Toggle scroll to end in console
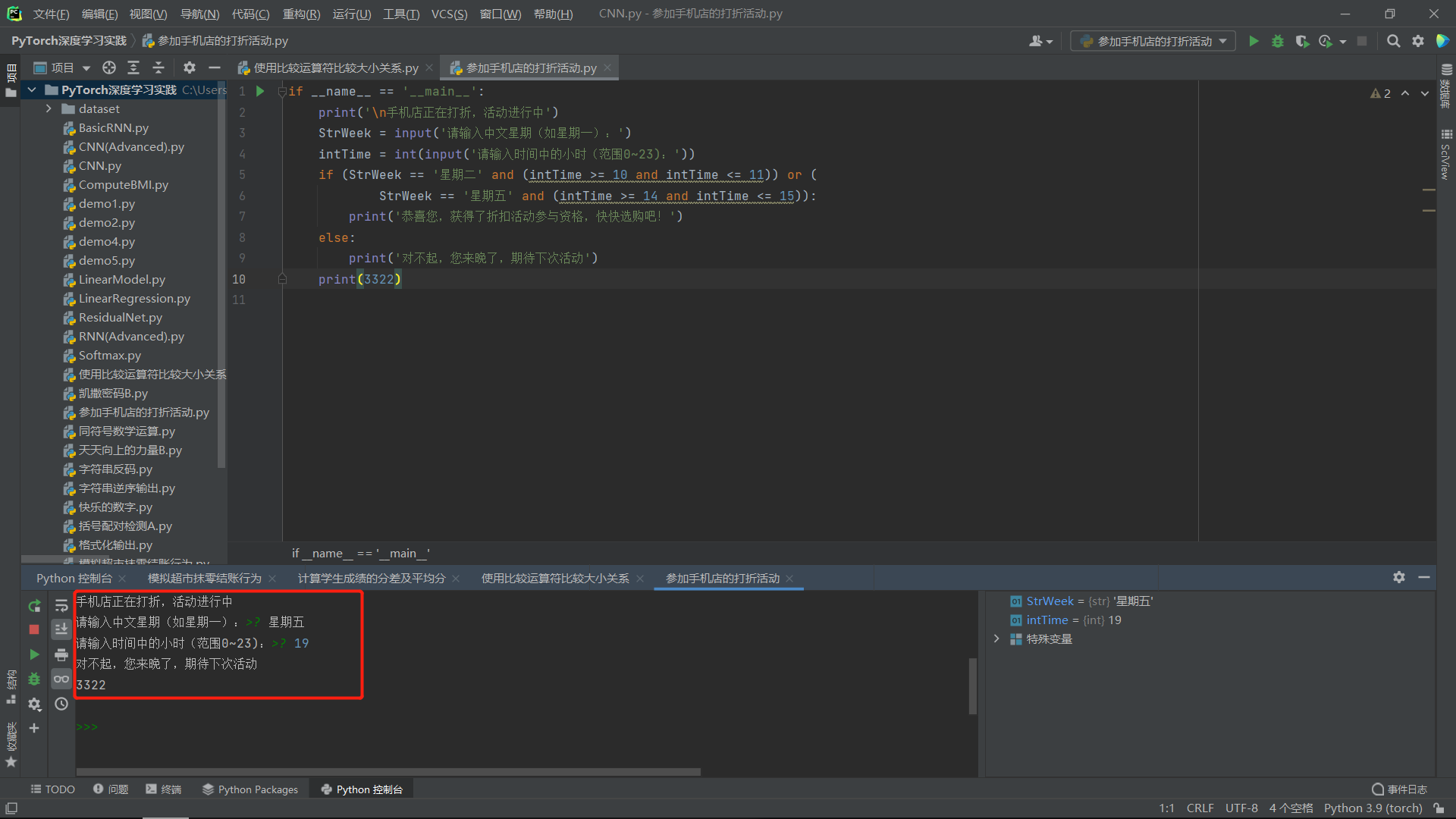1456x819 pixels. tap(61, 629)
